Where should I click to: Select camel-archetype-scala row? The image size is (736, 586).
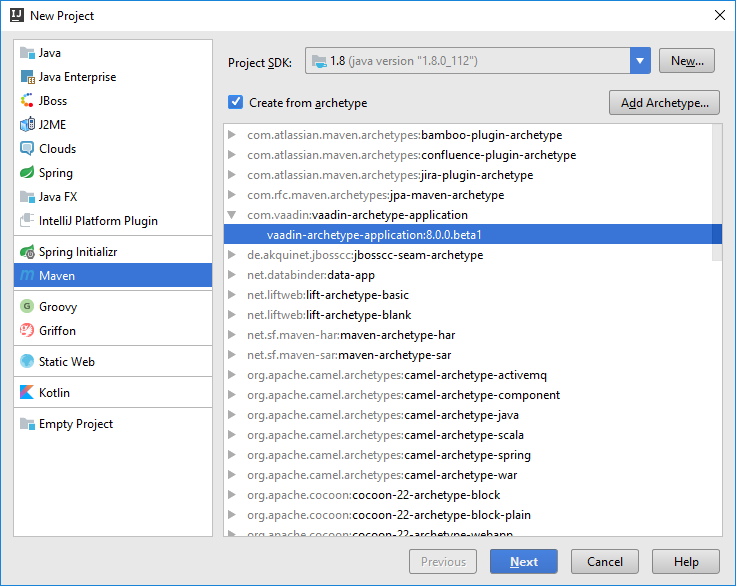[x=473, y=435]
